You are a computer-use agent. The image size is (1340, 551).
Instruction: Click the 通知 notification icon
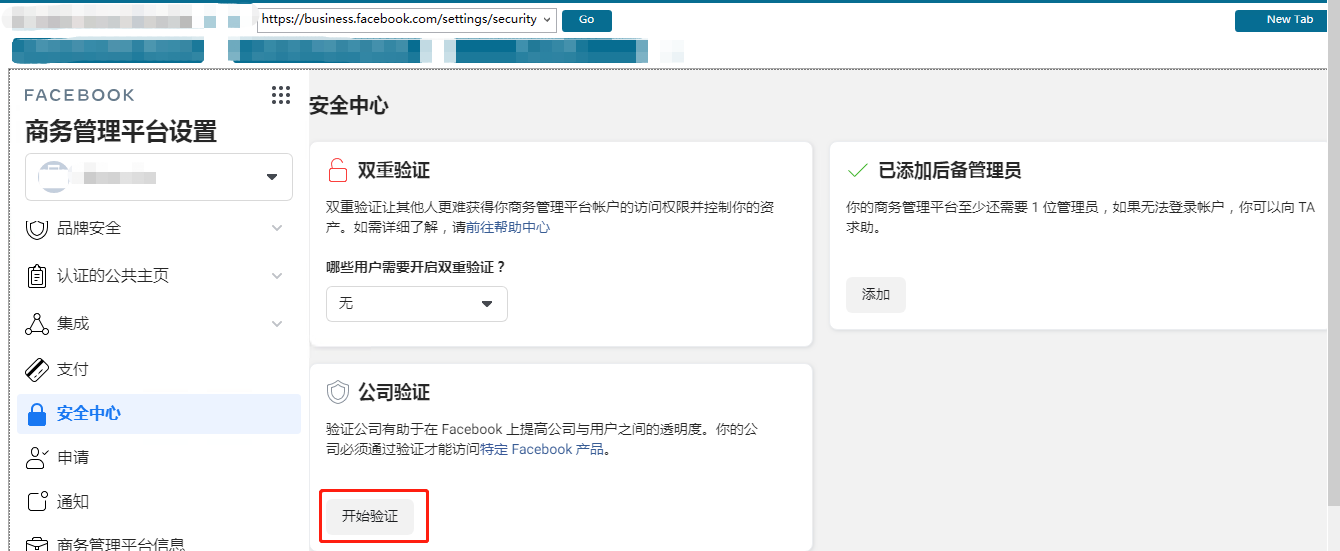pyautogui.click(x=37, y=502)
